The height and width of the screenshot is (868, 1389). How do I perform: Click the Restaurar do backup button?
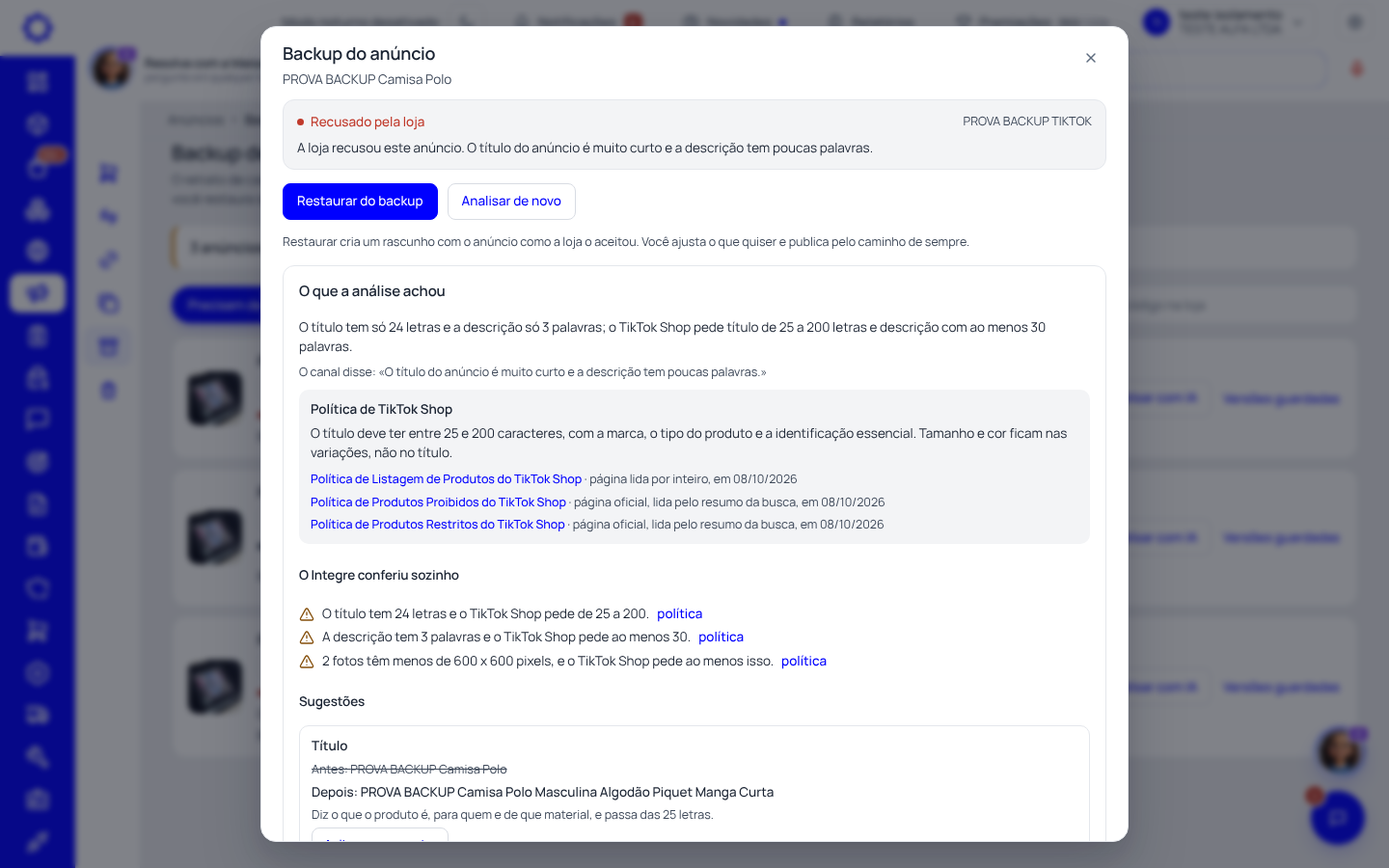[x=360, y=202]
